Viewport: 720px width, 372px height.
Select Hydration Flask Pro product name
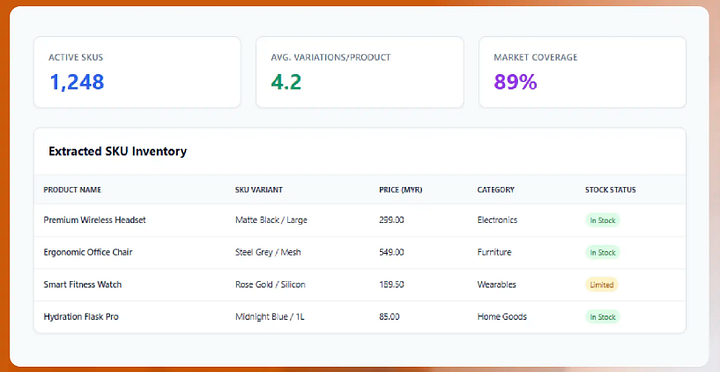81,316
